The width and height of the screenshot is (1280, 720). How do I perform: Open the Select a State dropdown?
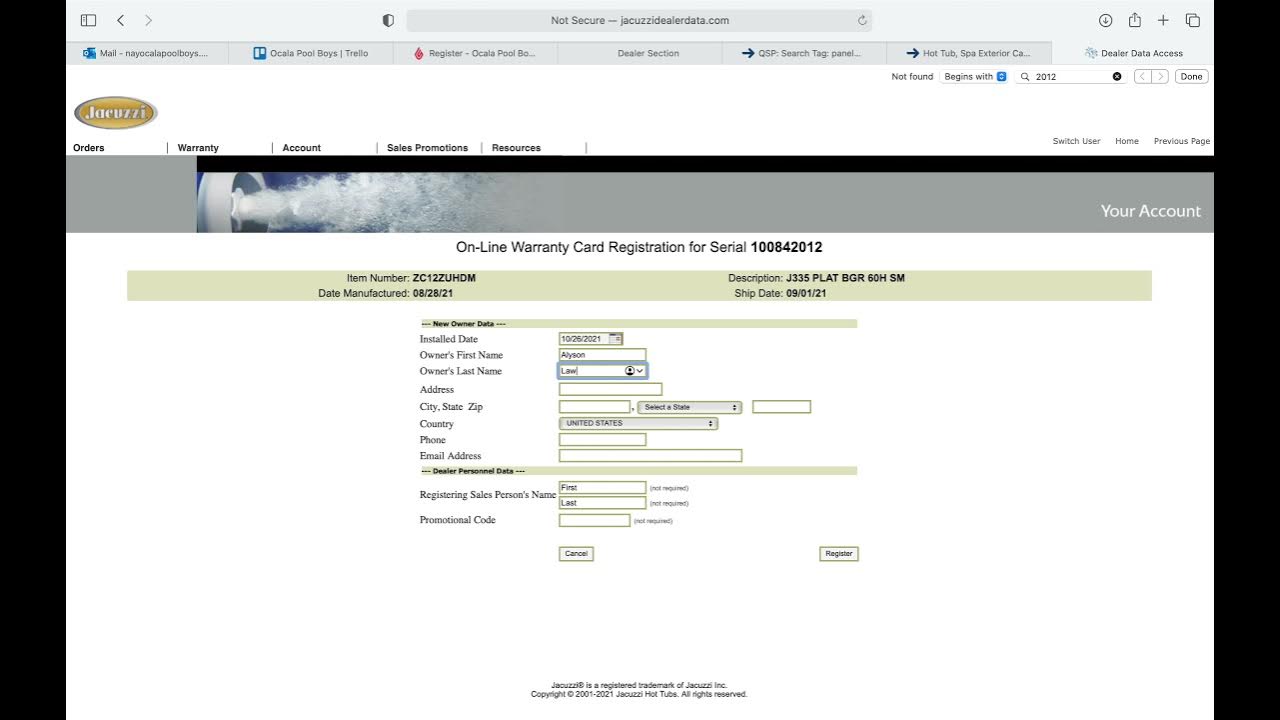[690, 407]
